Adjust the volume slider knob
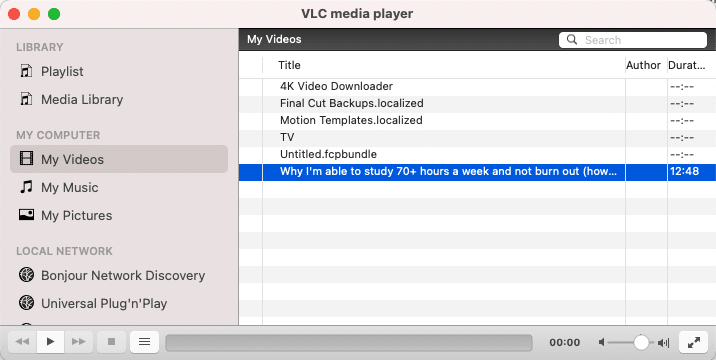Viewport: 716px width, 360px height. [641, 342]
